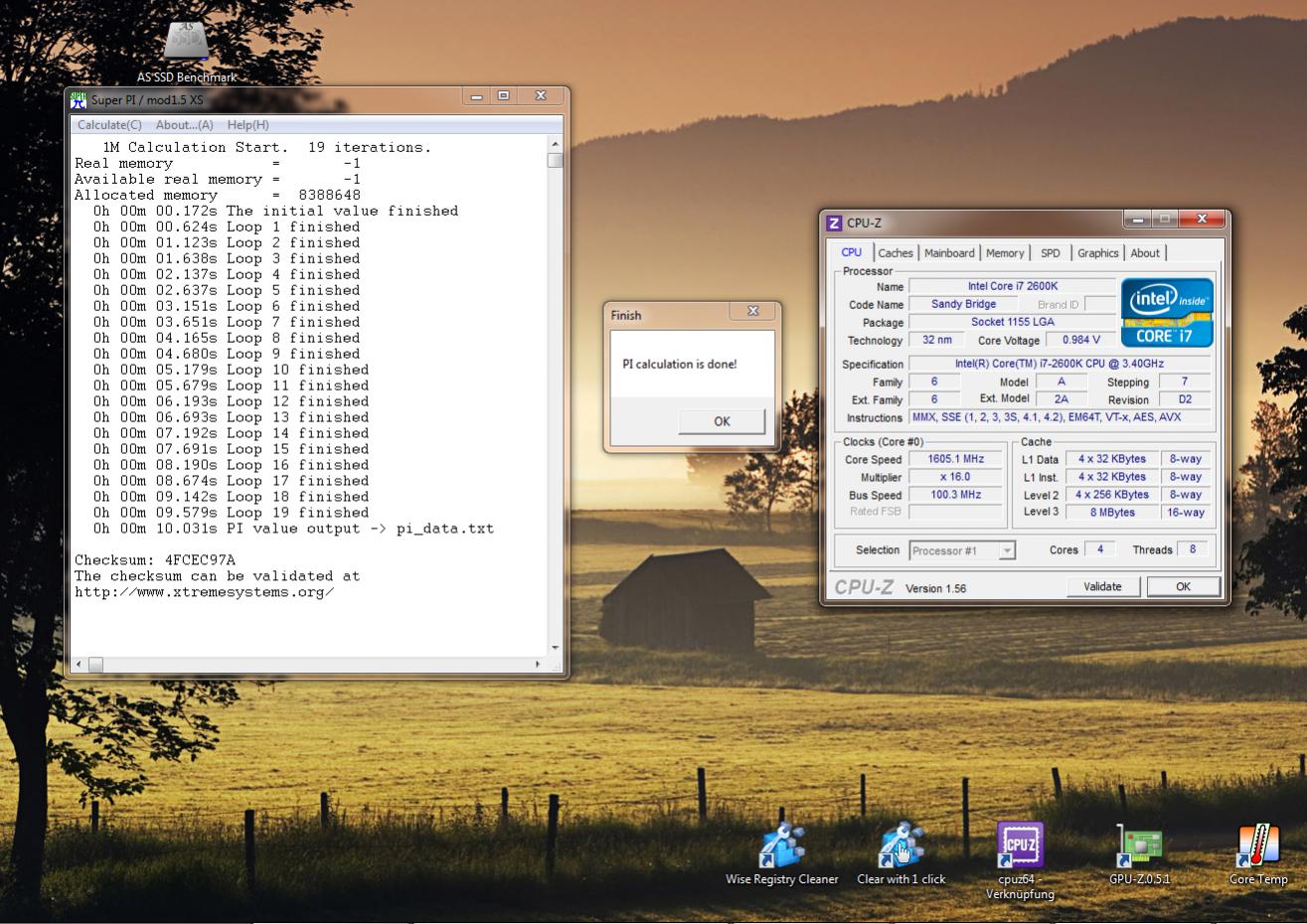Click Super PI horizontal scrollbar left arrow
Screen dimensions: 1307x924
click(x=81, y=664)
